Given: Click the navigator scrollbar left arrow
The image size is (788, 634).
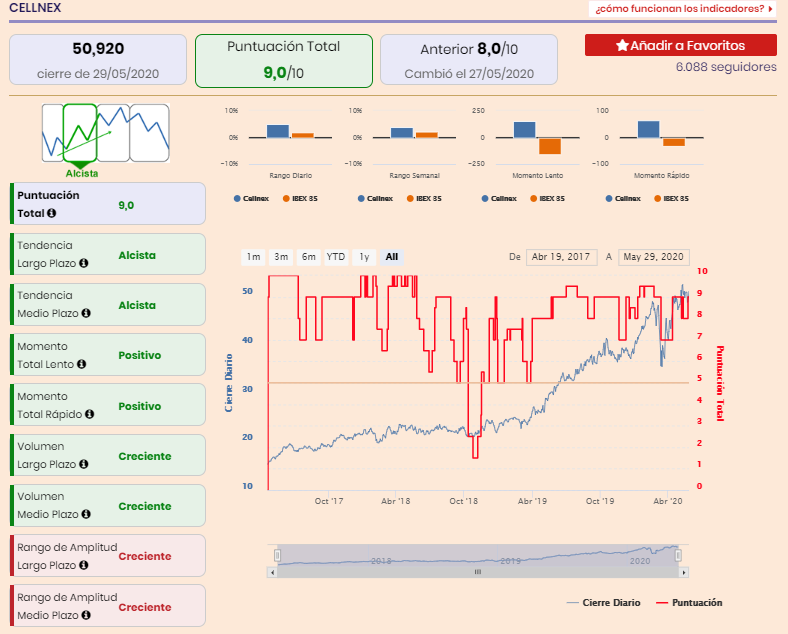Looking at the screenshot, I should (272, 572).
